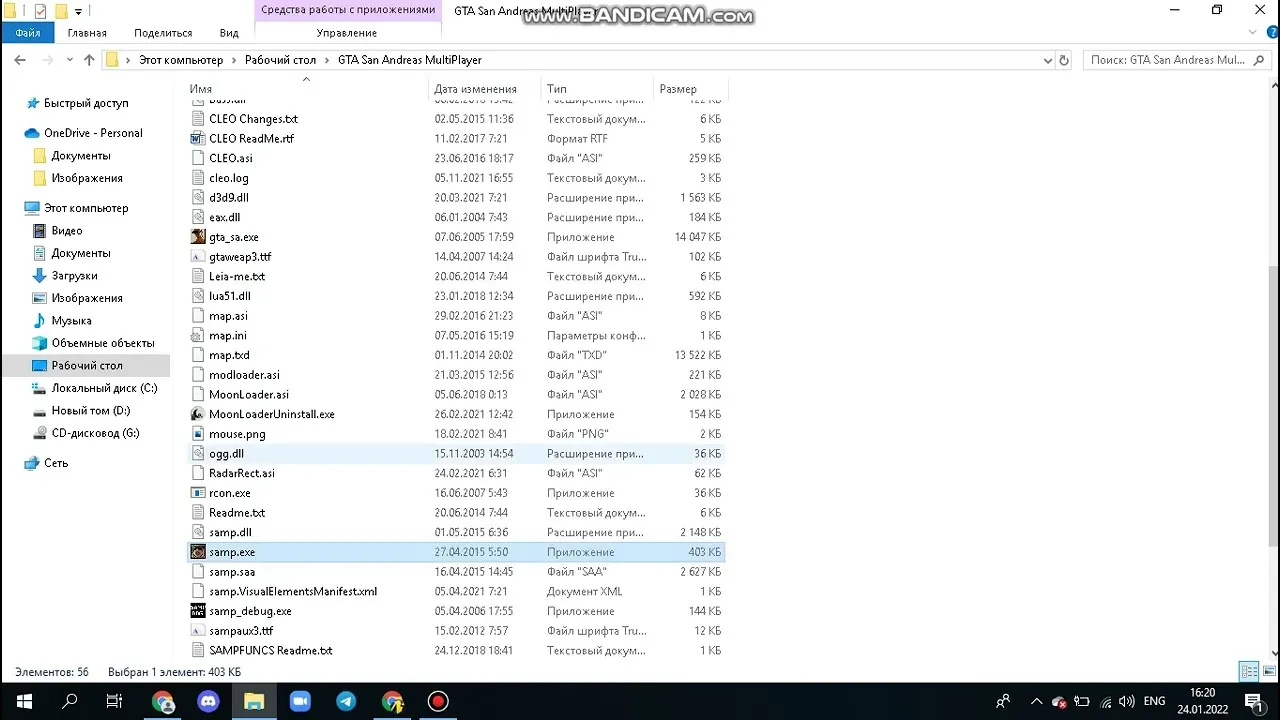Open Новый том (D:) in the sidebar

coord(91,411)
